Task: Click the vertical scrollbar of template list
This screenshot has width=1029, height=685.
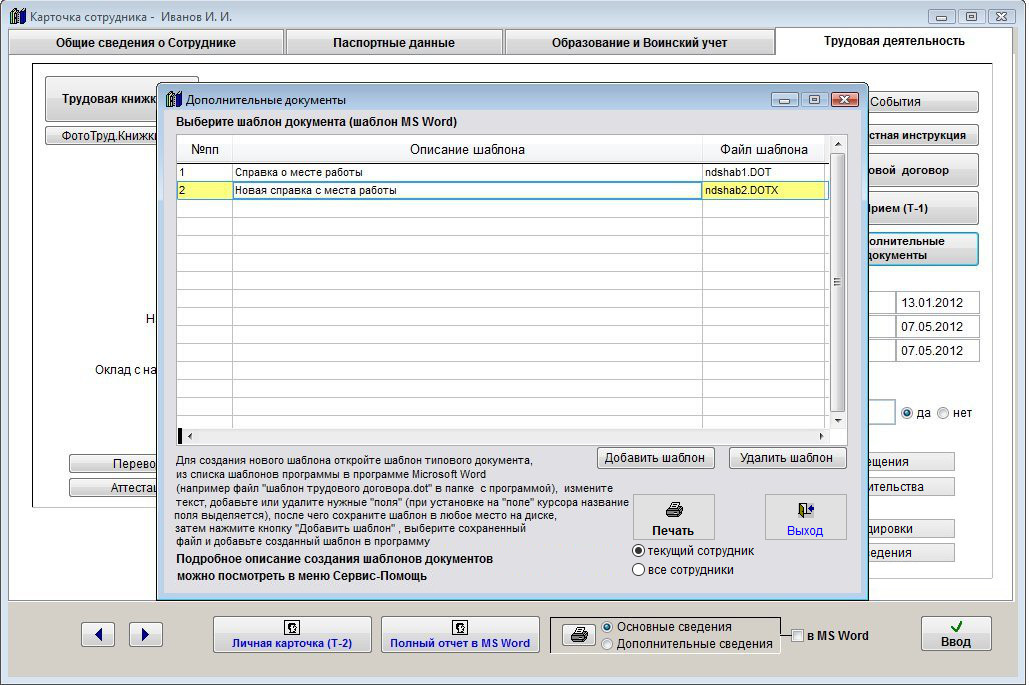Action: pos(839,282)
